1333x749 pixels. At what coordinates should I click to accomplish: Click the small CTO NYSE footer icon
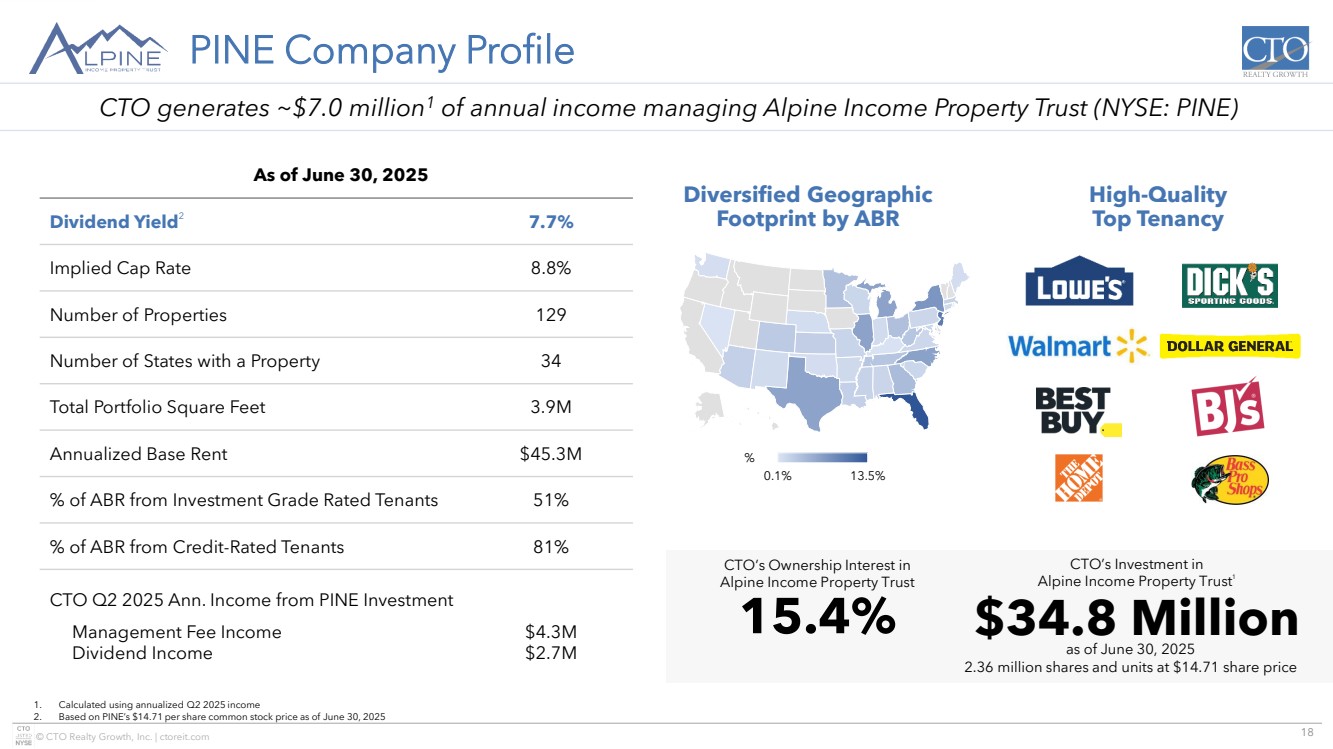coord(22,736)
